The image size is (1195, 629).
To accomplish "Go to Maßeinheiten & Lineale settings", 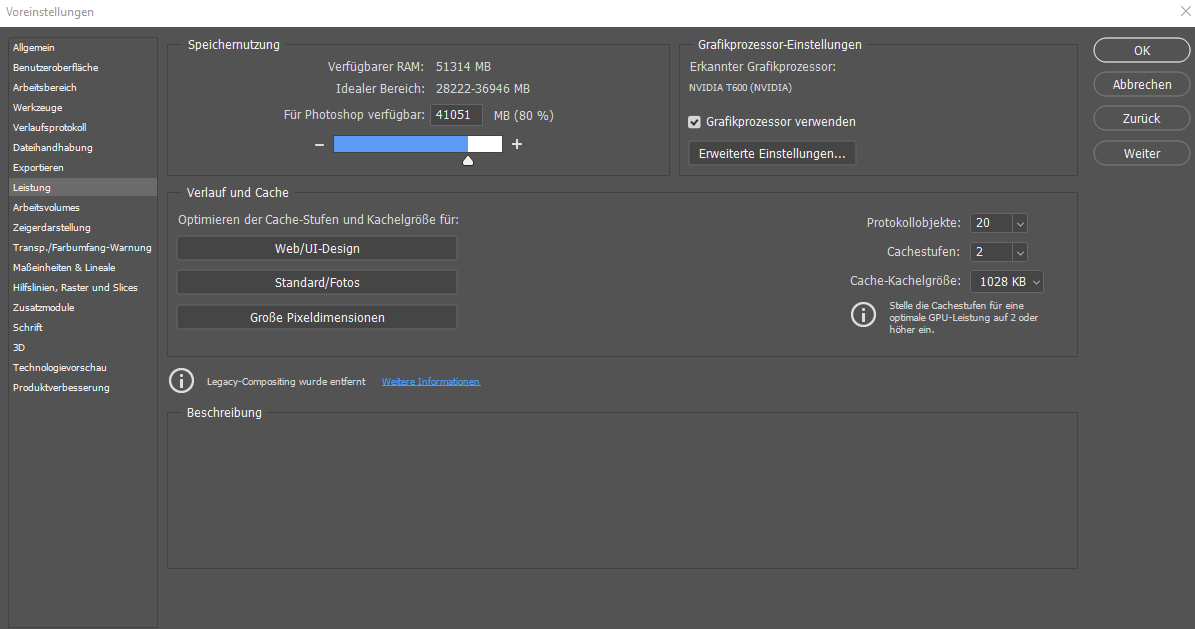I will pyautogui.click(x=82, y=268).
